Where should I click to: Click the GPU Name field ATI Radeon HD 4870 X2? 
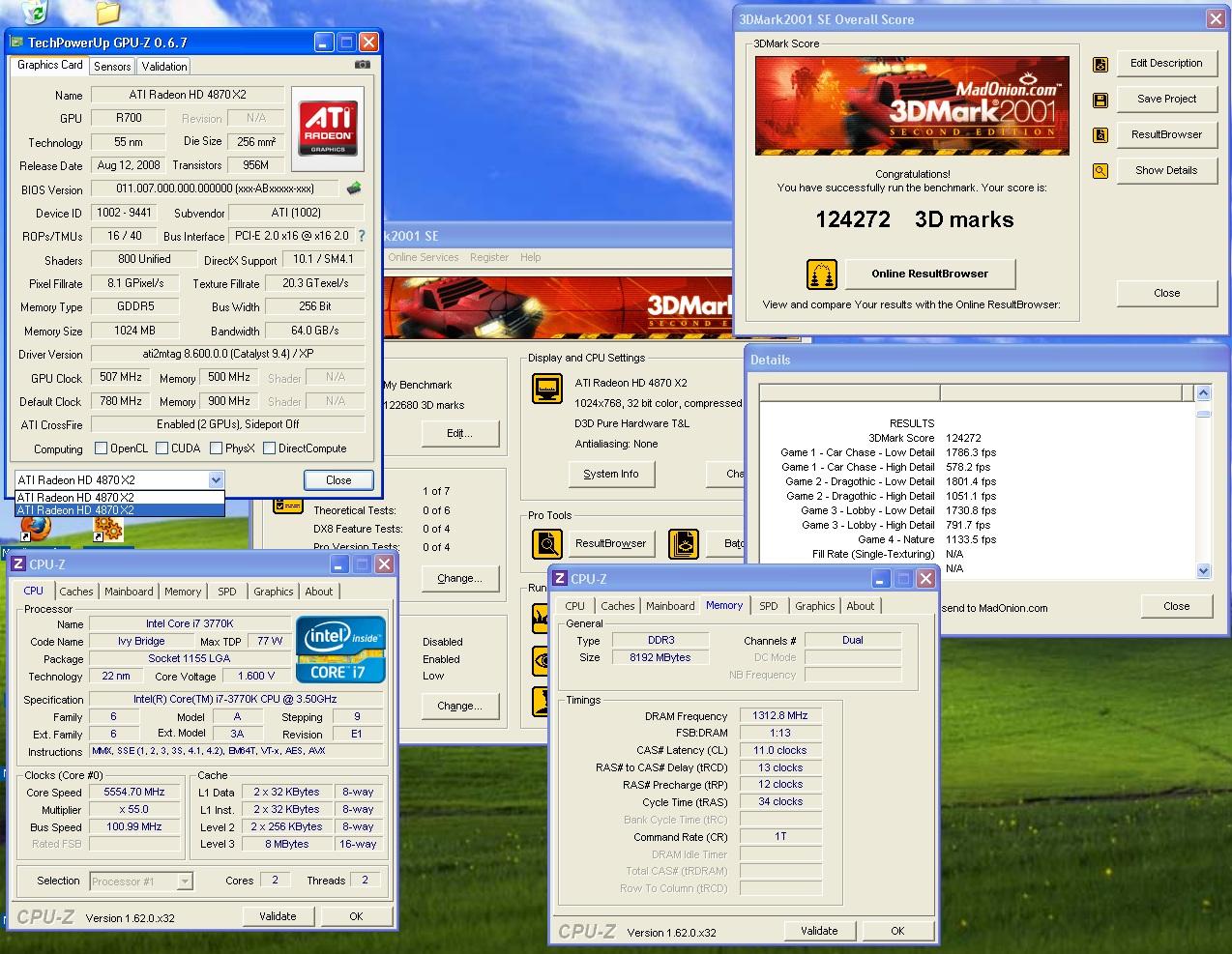[x=188, y=95]
